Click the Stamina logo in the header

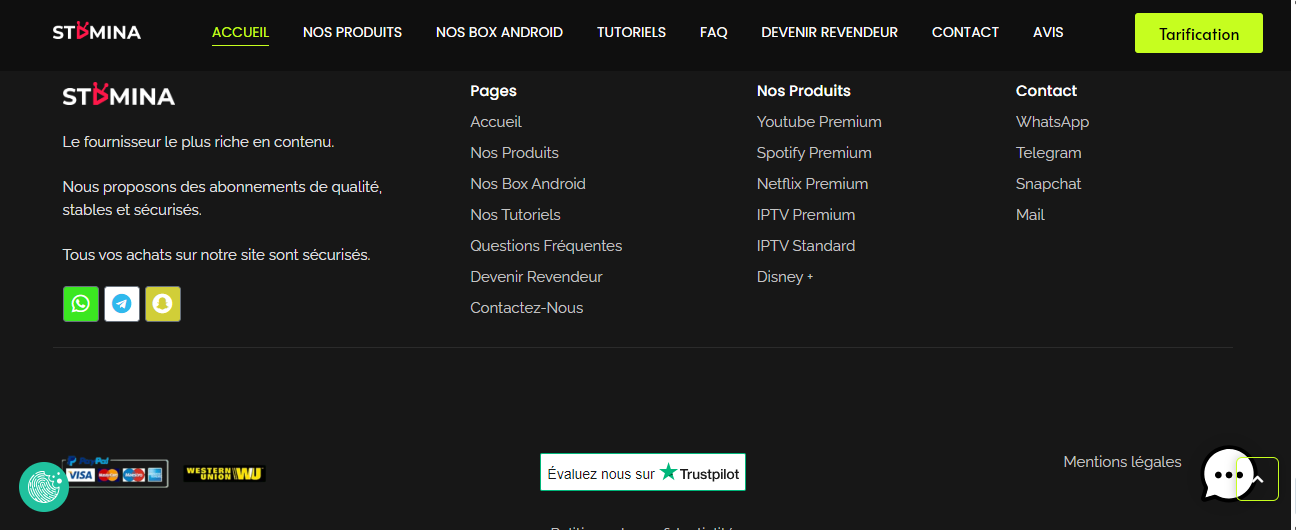[97, 32]
